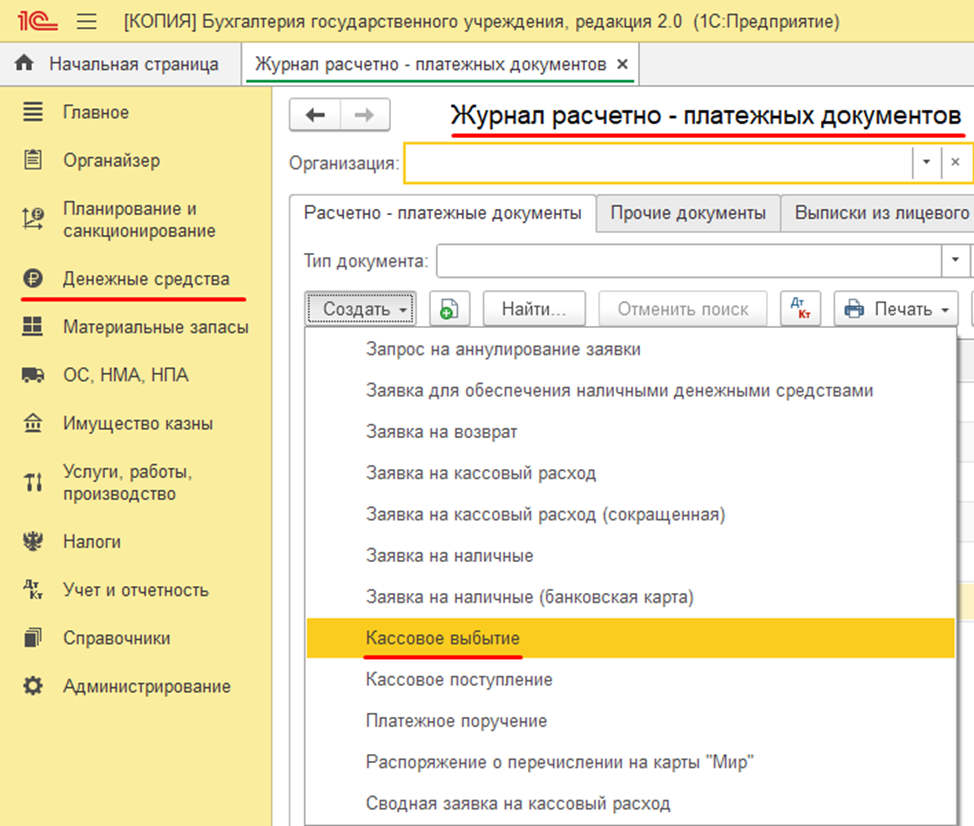Clear the Организация field with the X

click(x=955, y=162)
